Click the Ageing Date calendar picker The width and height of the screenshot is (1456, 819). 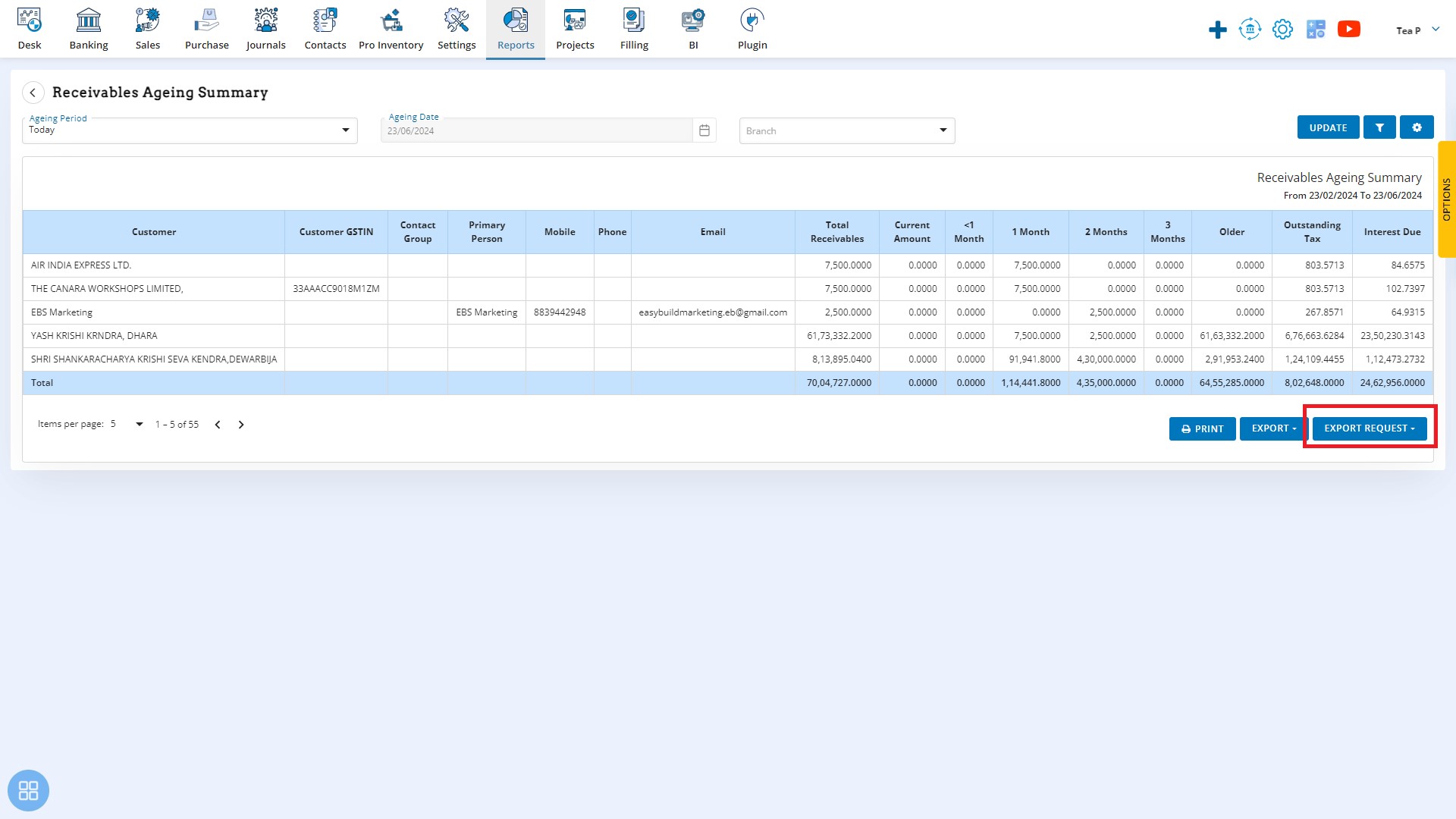tap(705, 130)
